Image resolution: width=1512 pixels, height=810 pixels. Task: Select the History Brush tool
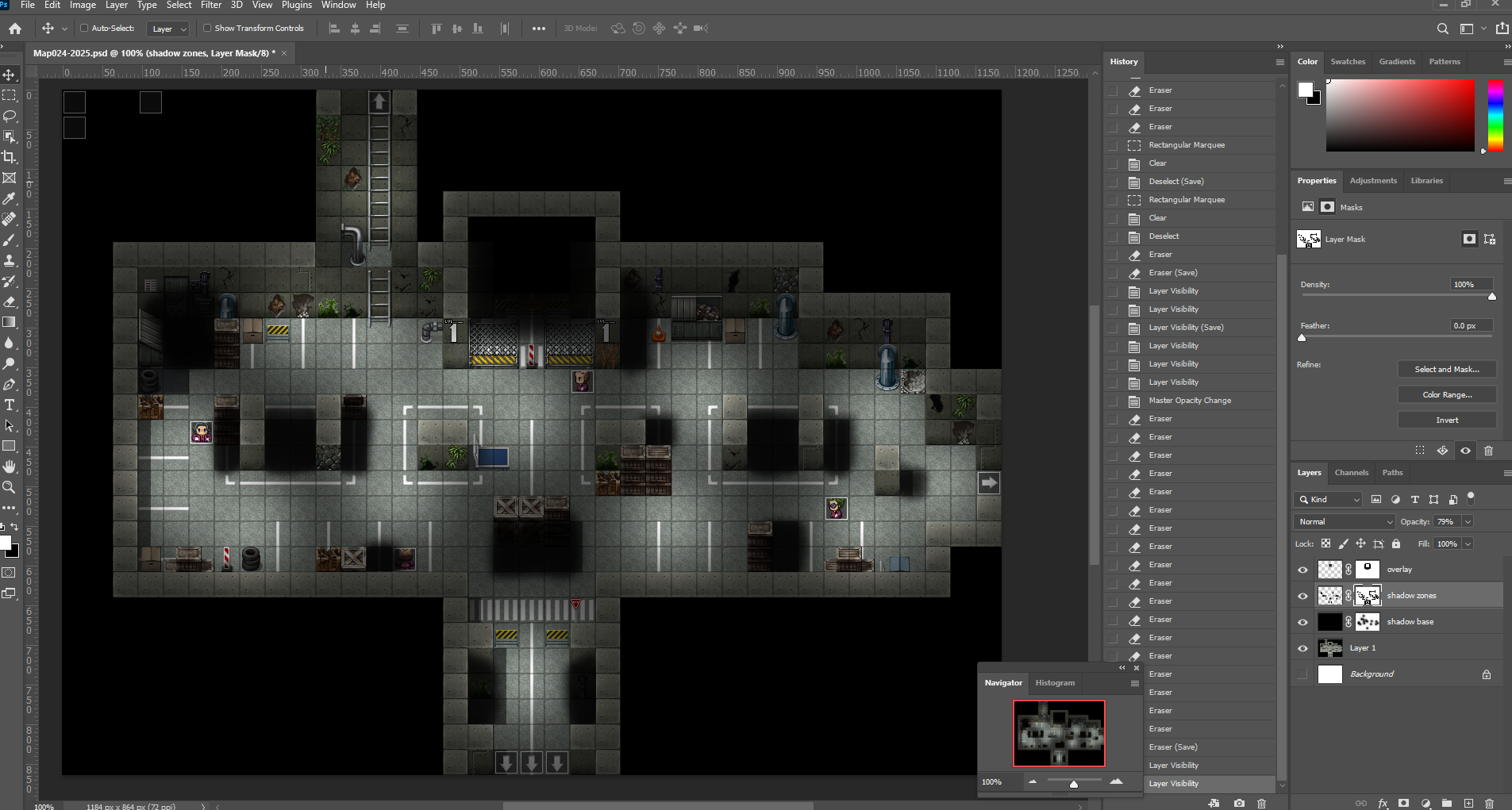point(10,281)
